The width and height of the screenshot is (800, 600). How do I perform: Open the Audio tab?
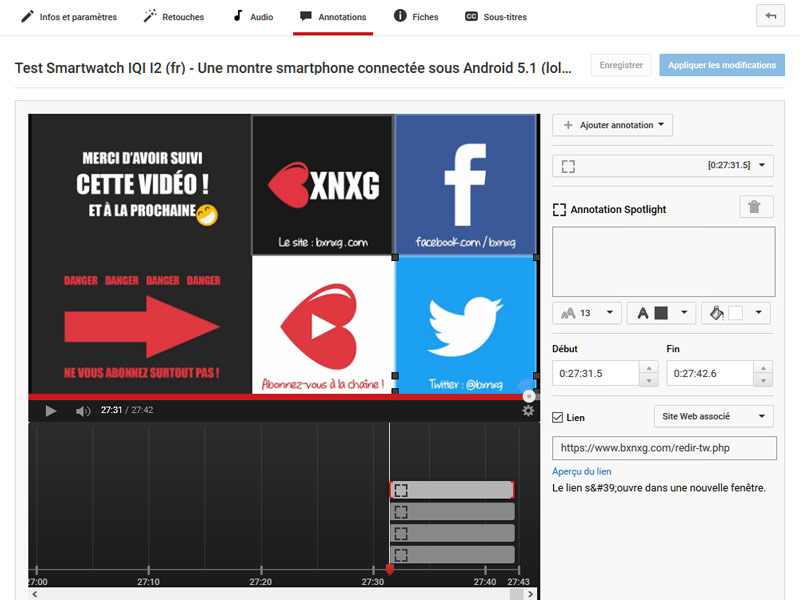253,17
